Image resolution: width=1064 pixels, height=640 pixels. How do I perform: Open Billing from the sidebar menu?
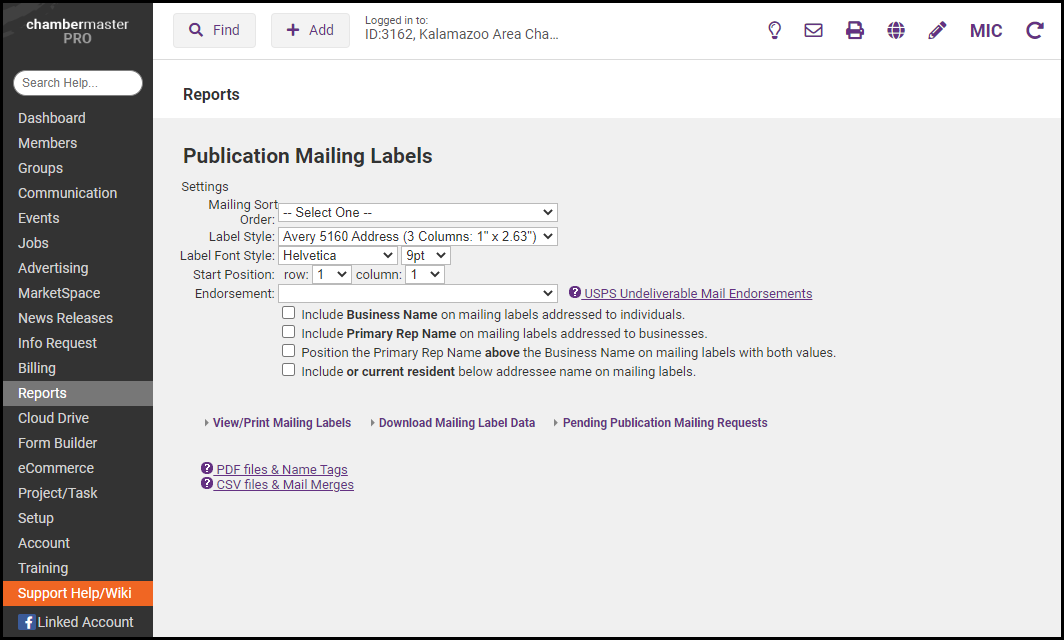(x=37, y=368)
